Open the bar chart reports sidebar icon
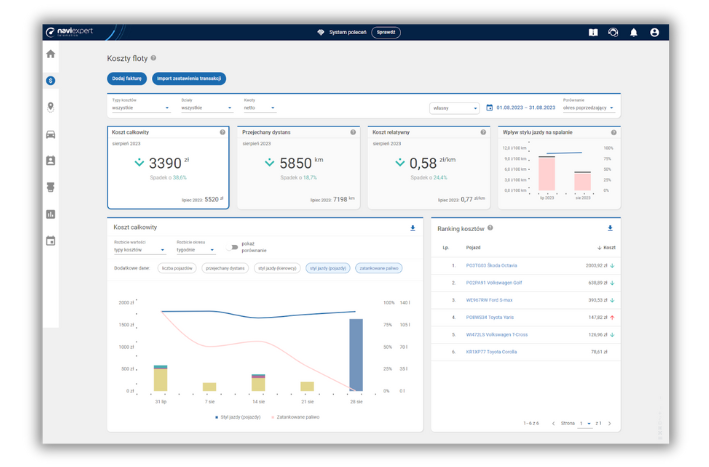Image resolution: width=709 pixels, height=467 pixels. coord(51,213)
